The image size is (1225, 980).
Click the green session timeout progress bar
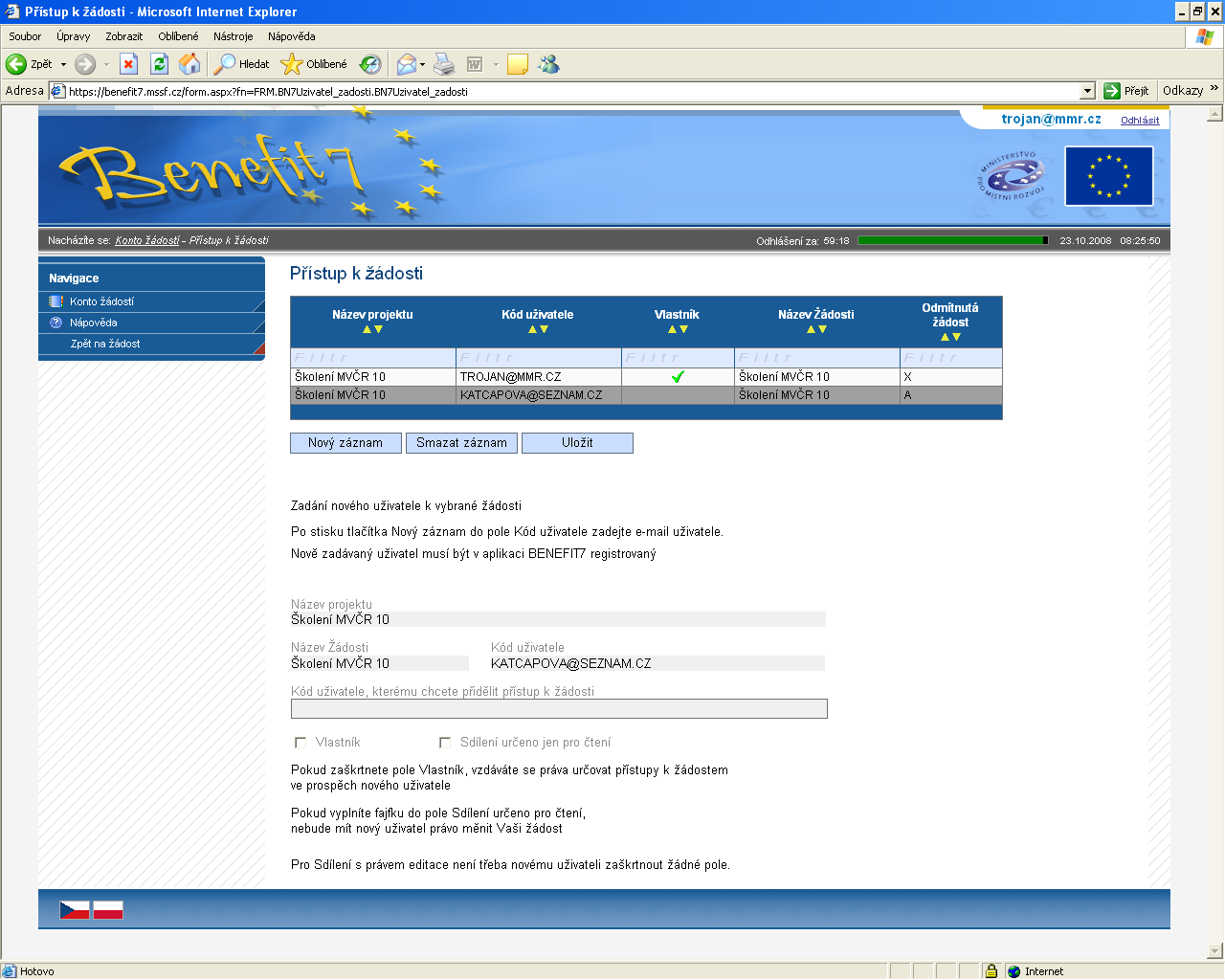pos(952,240)
